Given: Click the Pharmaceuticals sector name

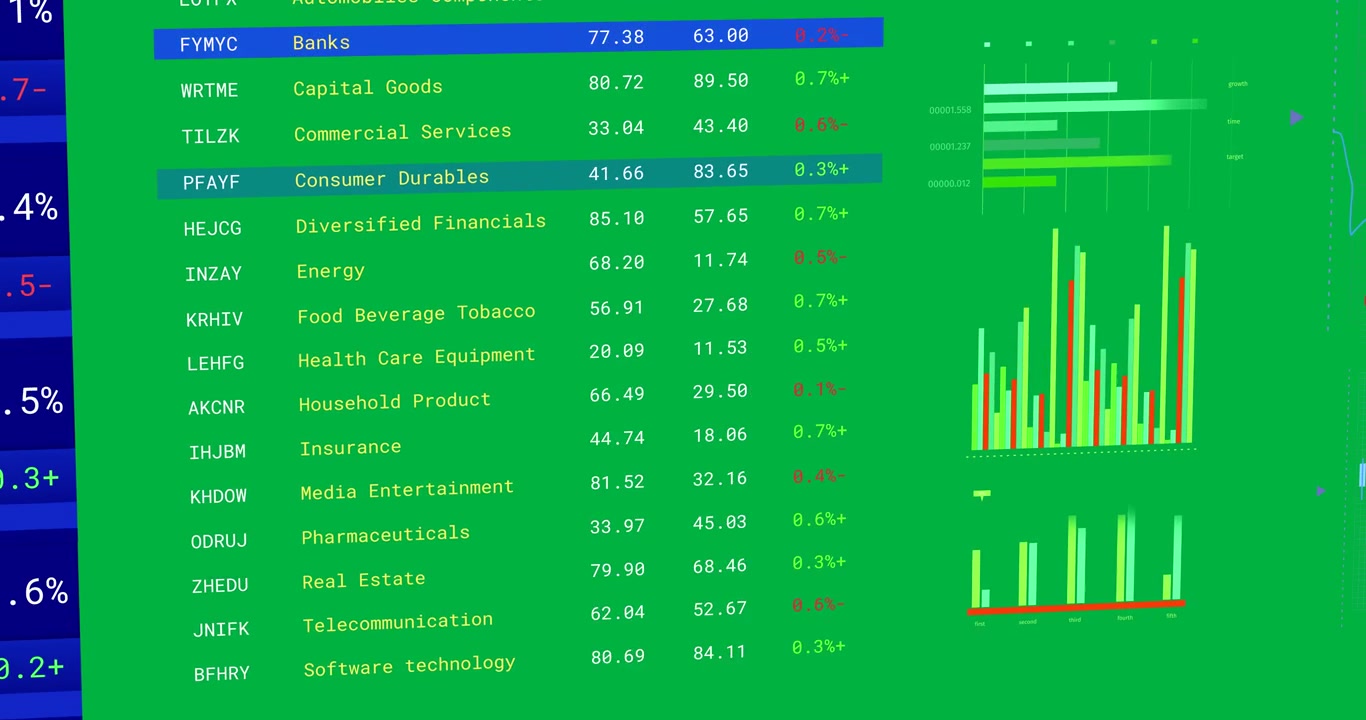Looking at the screenshot, I should tap(386, 535).
